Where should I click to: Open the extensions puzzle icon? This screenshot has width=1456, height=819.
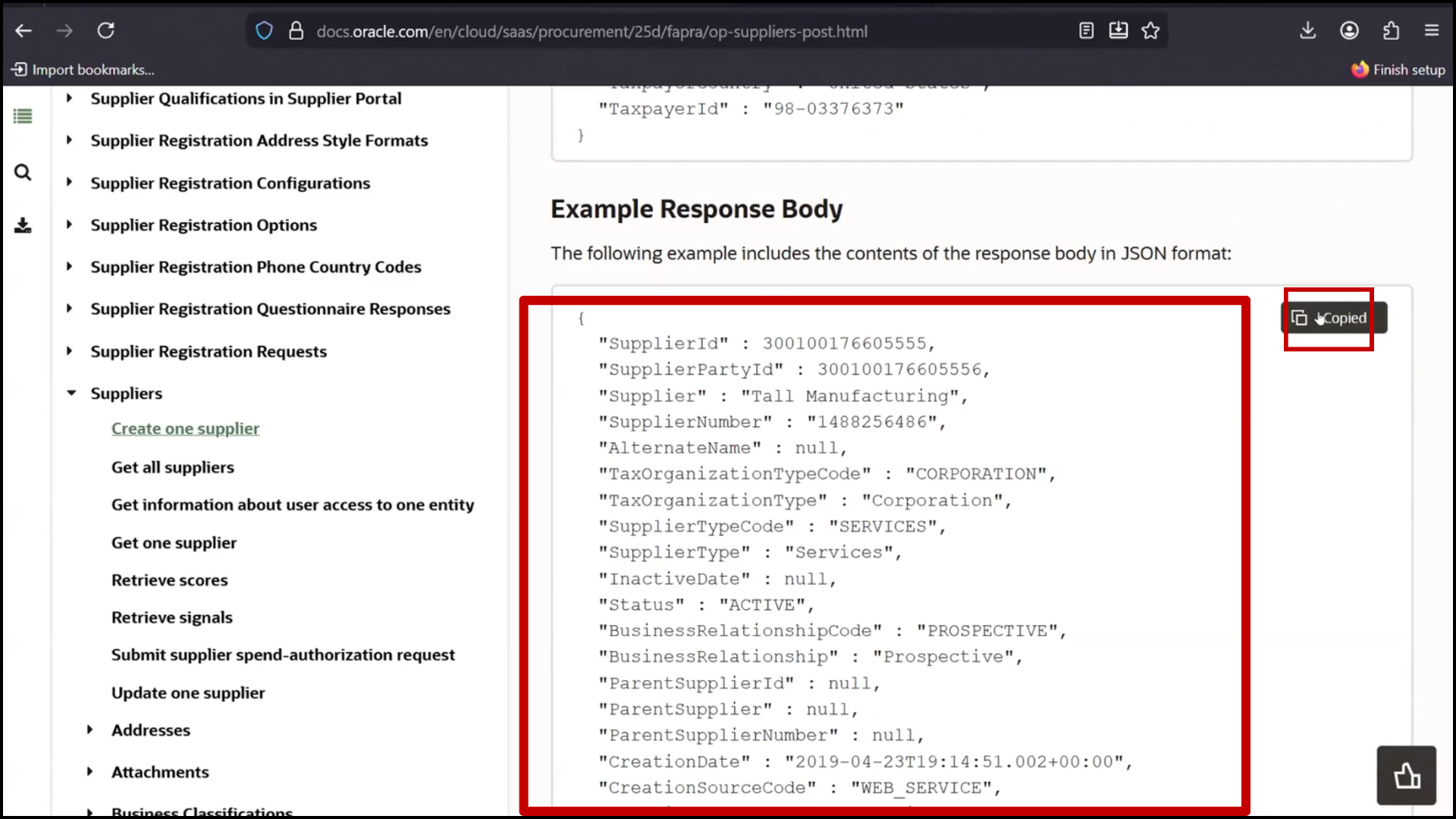tap(1391, 31)
